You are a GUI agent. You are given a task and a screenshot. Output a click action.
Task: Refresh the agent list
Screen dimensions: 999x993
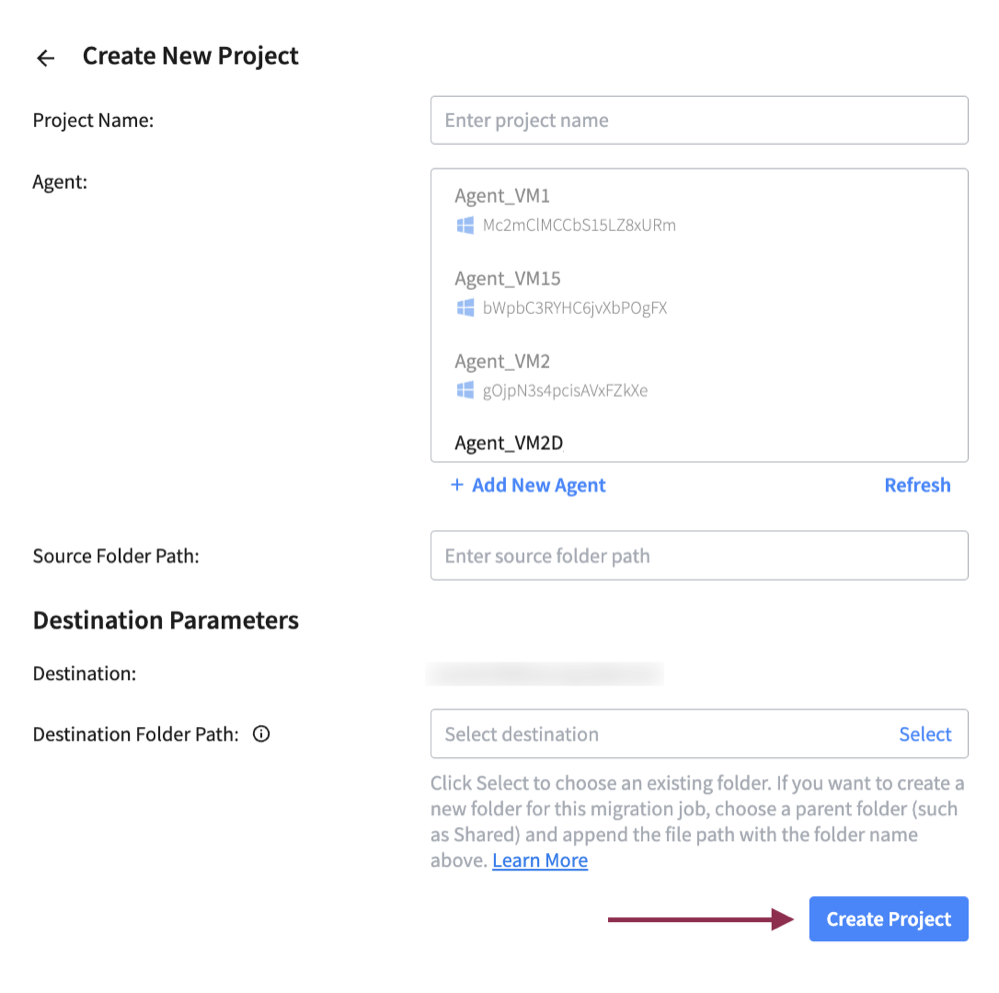point(917,485)
